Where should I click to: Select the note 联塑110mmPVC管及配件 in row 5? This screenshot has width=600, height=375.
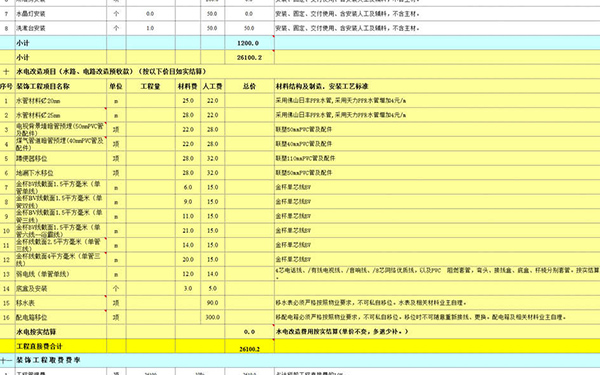[305, 158]
